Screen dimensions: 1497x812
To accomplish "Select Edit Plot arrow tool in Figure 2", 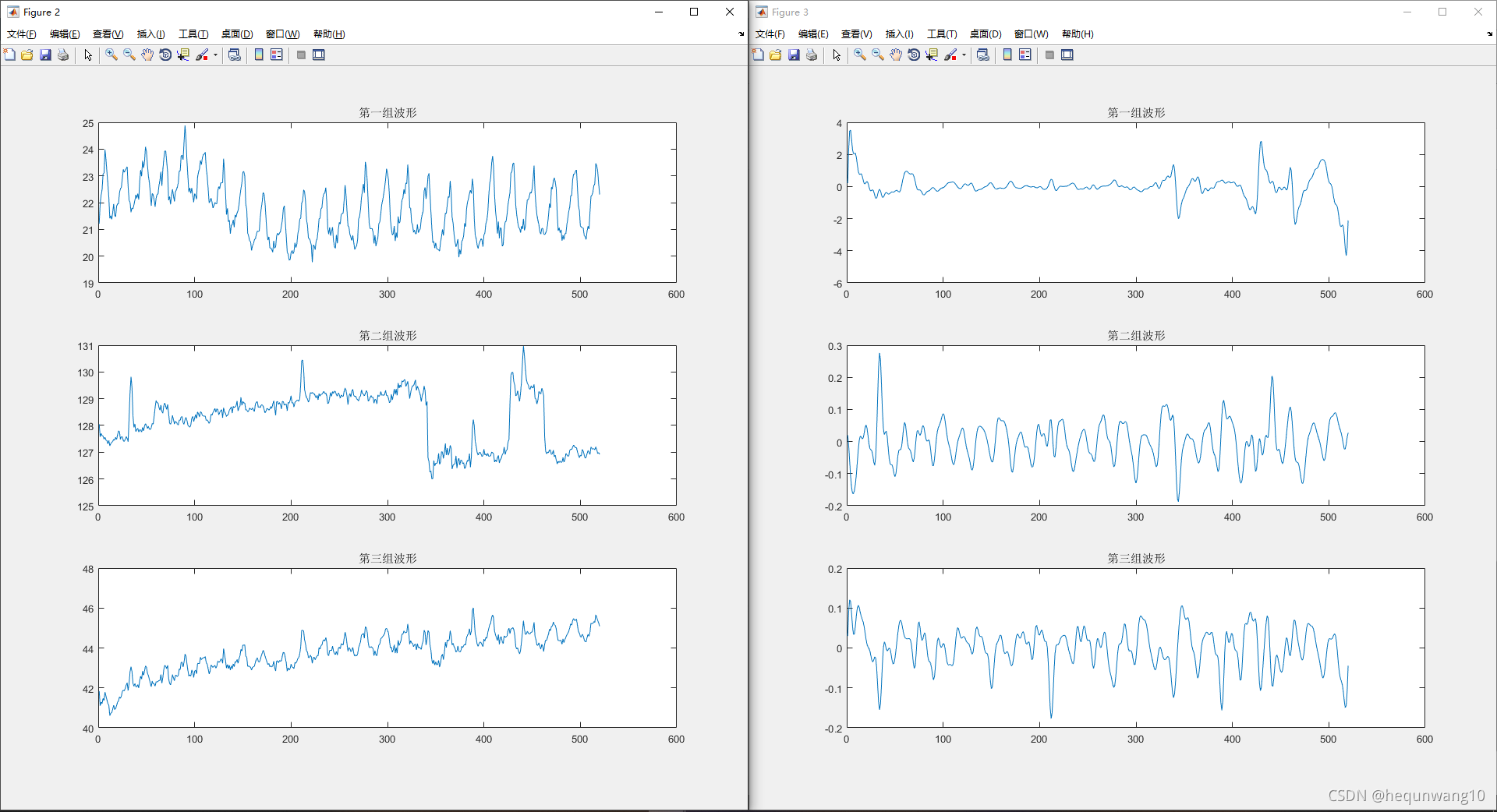I will pyautogui.click(x=88, y=55).
